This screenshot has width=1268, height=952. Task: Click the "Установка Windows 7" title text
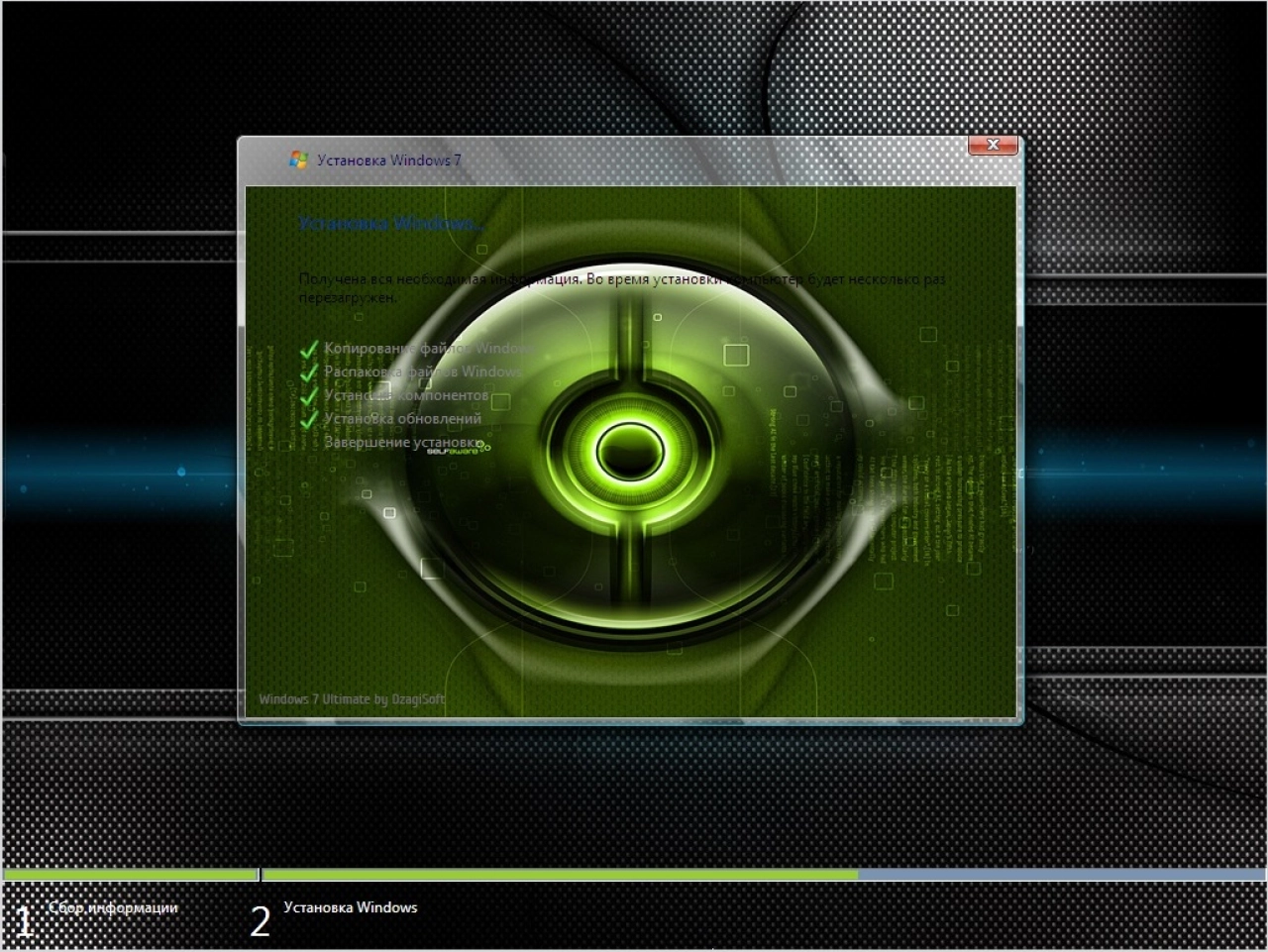pyautogui.click(x=389, y=159)
